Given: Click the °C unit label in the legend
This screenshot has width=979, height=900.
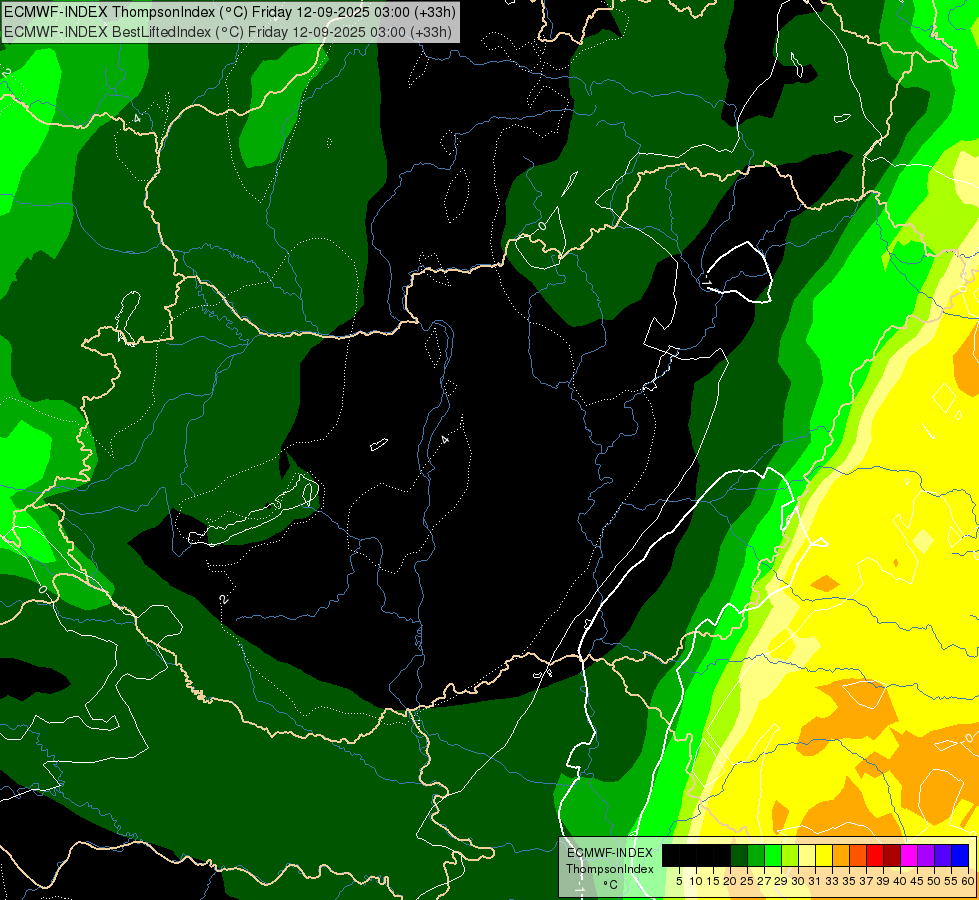Looking at the screenshot, I should click(610, 884).
